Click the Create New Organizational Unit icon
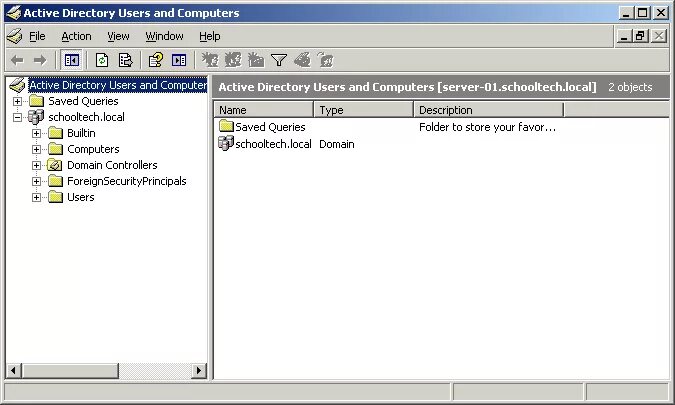Image resolution: width=675 pixels, height=405 pixels. pos(256,60)
